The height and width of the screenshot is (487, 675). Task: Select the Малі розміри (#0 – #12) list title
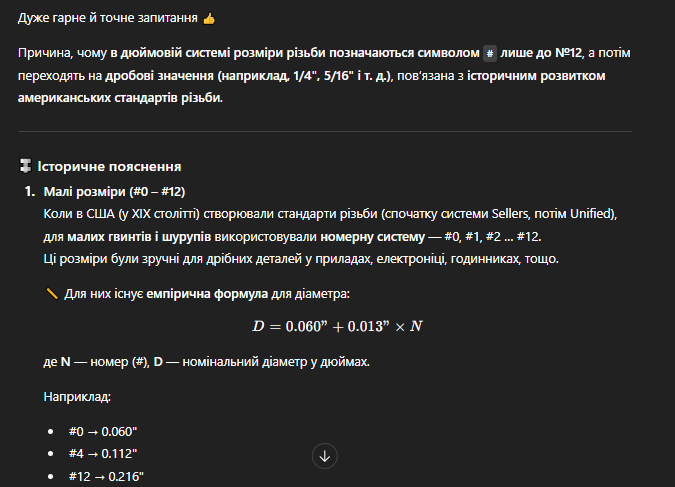coord(115,192)
